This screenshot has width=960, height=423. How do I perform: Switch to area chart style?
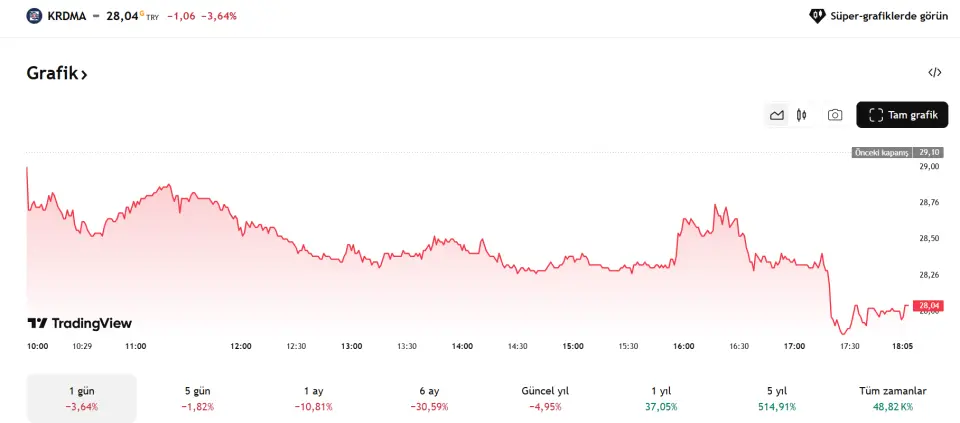click(x=777, y=115)
